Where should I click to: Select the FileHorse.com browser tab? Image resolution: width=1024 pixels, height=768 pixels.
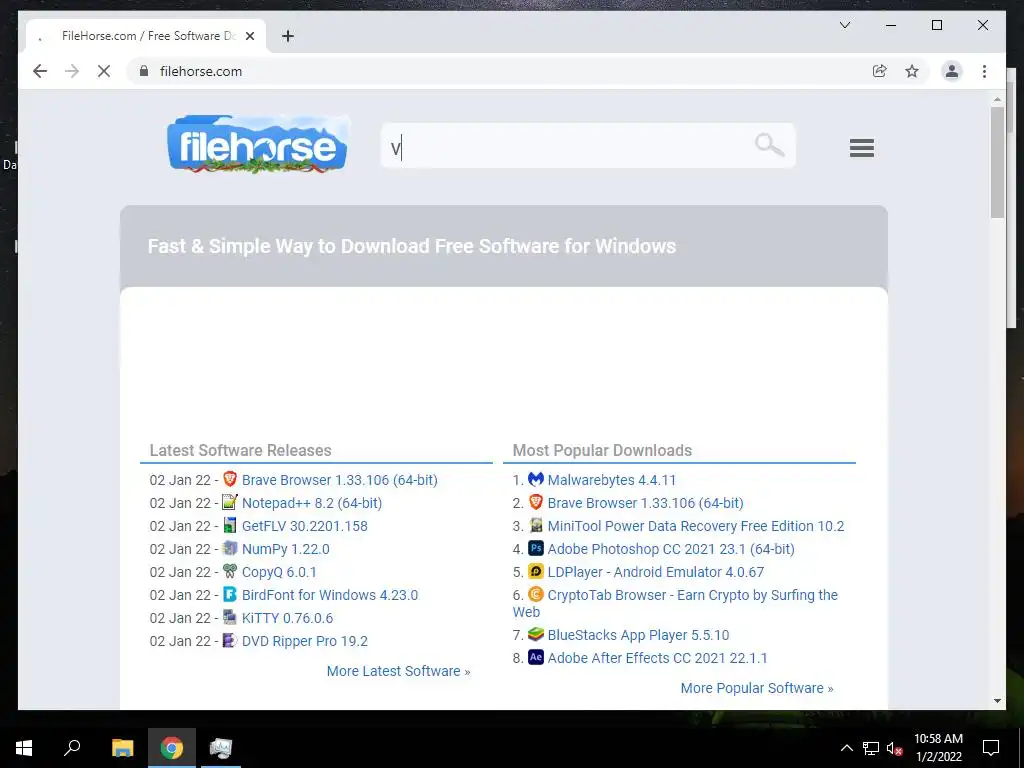[146, 36]
